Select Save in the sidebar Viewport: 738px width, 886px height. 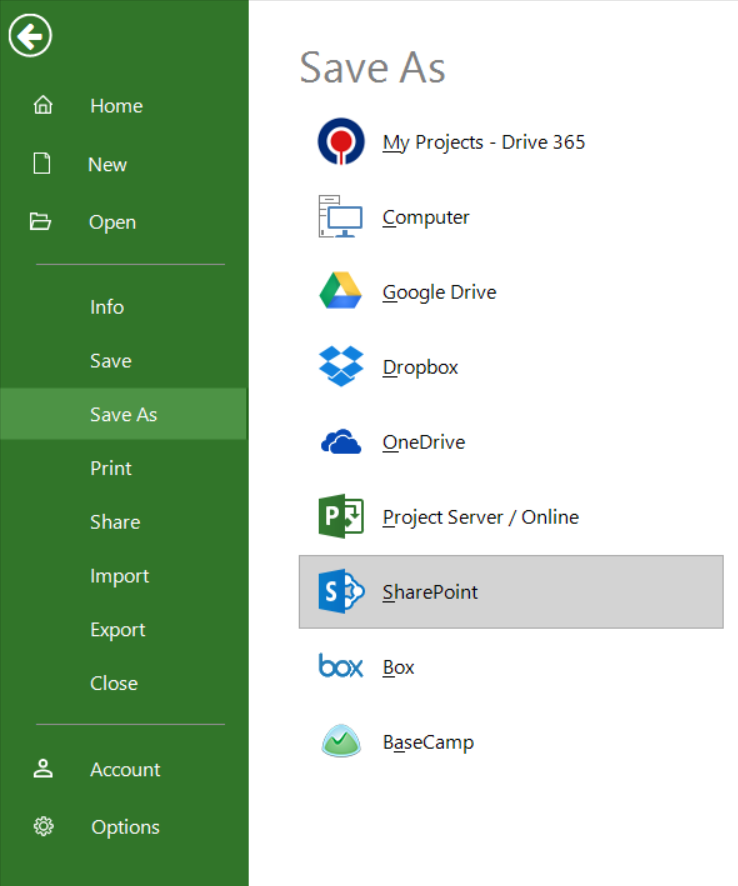pos(111,361)
